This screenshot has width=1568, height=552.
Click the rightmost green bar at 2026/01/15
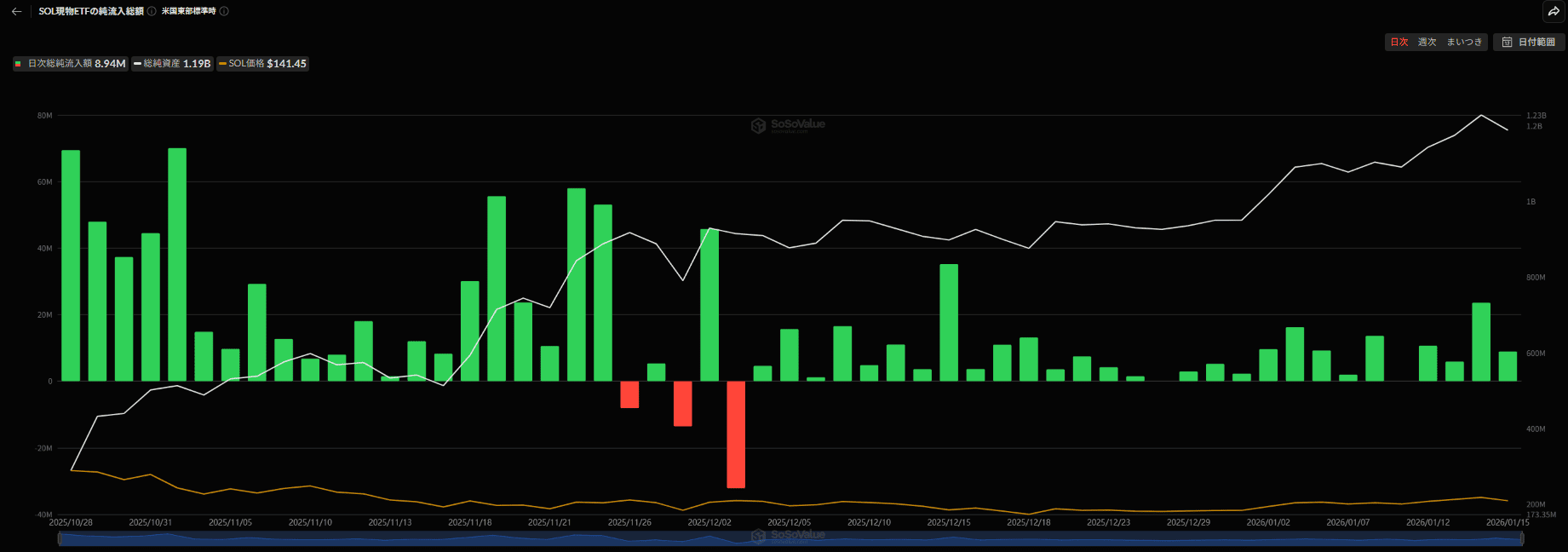1508,366
